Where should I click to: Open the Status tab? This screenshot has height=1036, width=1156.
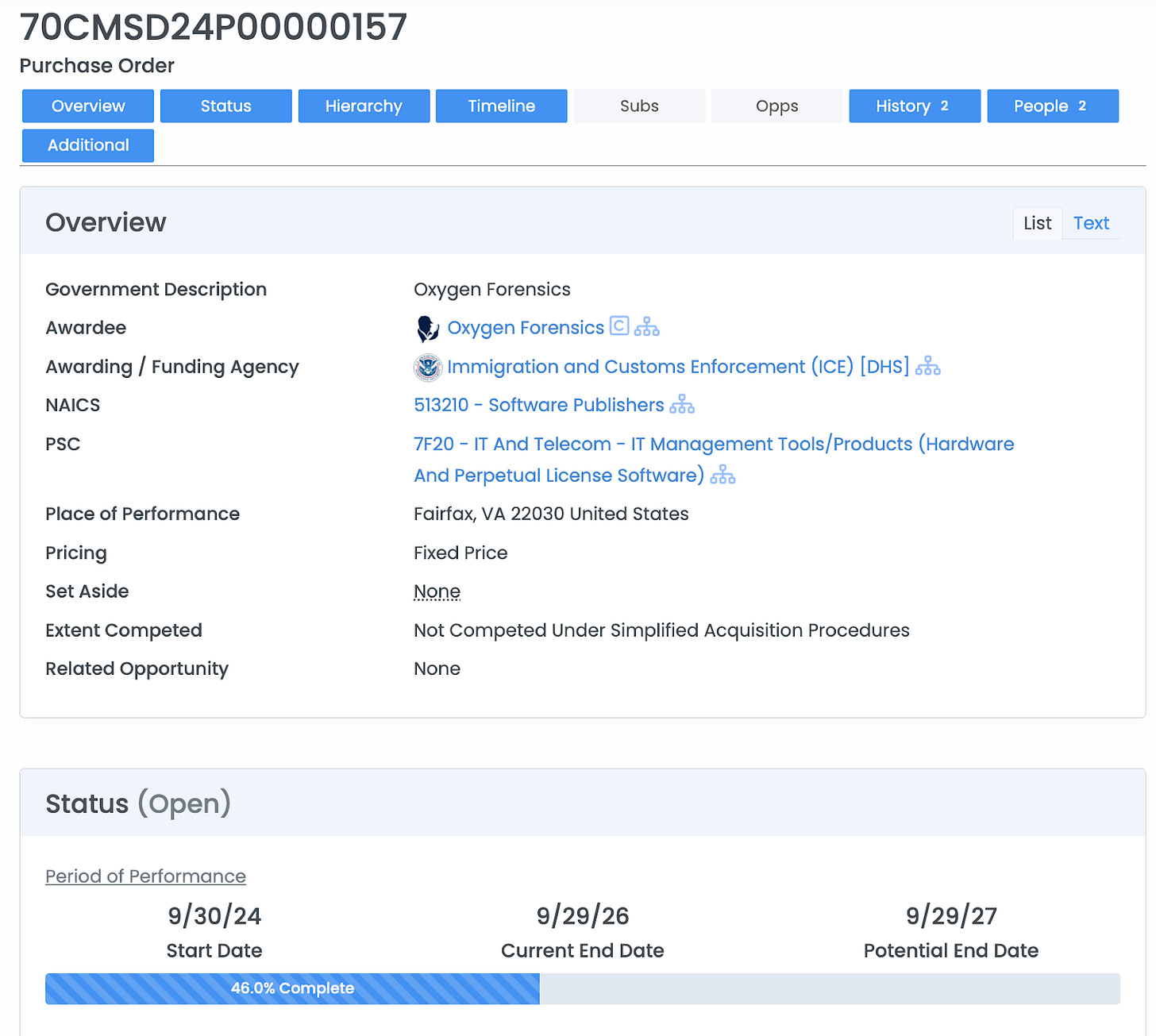tap(226, 106)
